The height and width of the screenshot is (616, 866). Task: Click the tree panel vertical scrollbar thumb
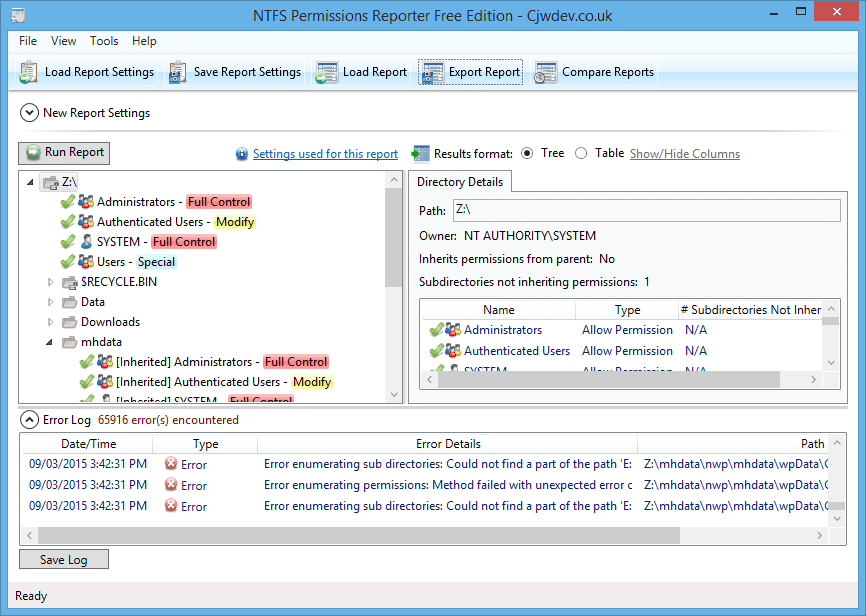393,238
